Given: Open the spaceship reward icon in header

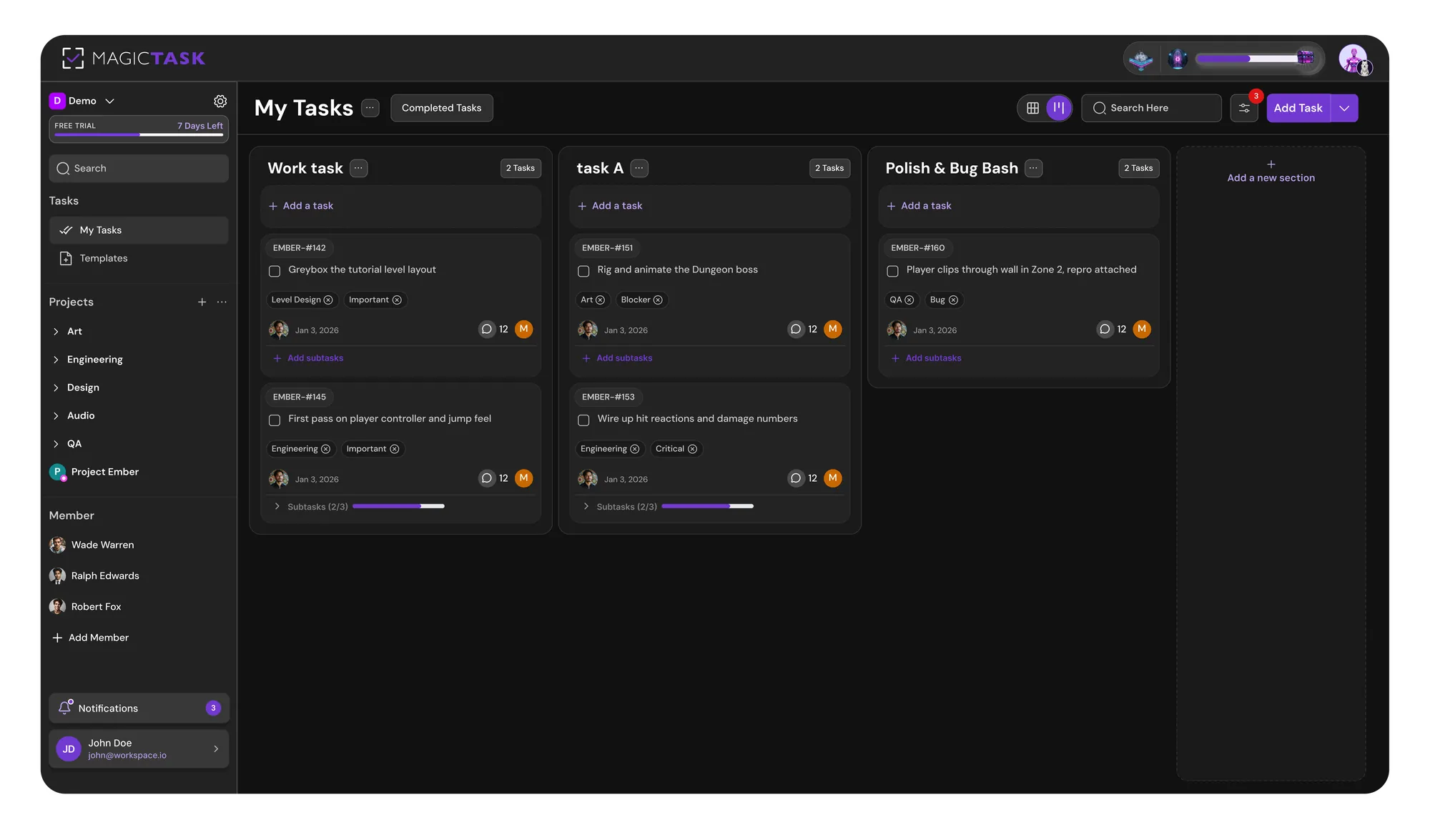Looking at the screenshot, I should [x=1141, y=59].
